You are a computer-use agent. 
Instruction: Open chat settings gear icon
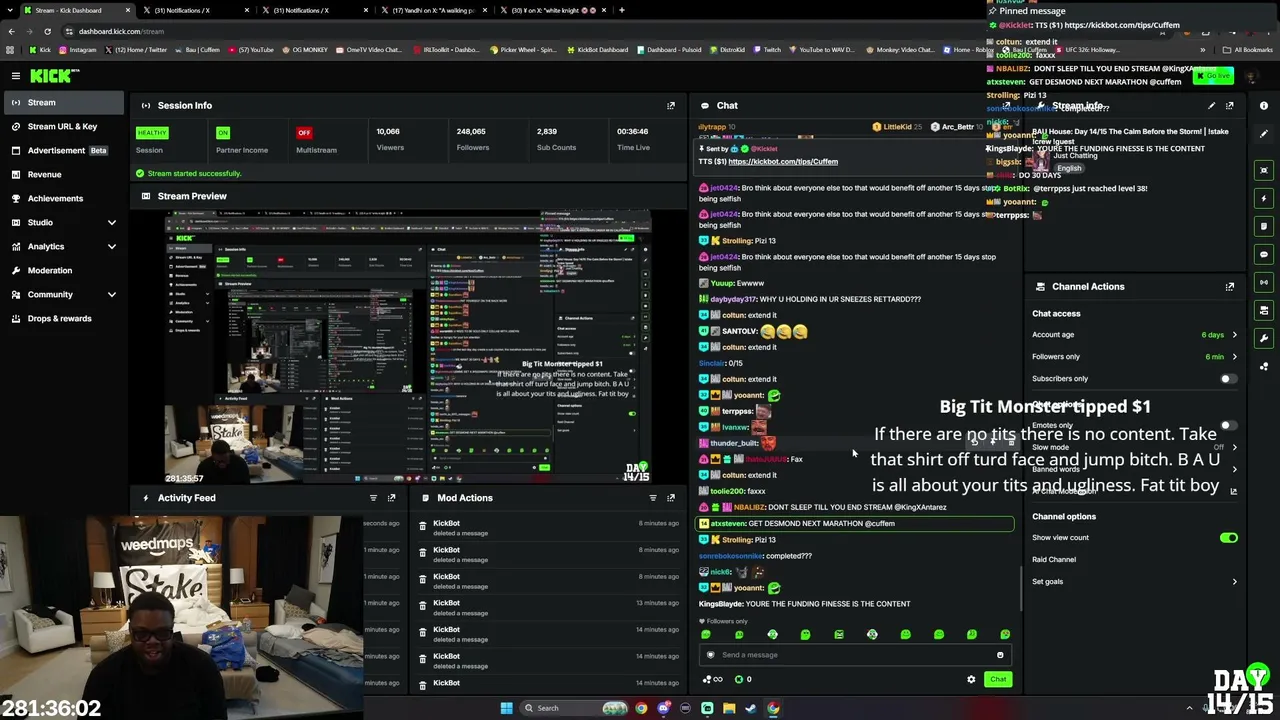click(971, 680)
